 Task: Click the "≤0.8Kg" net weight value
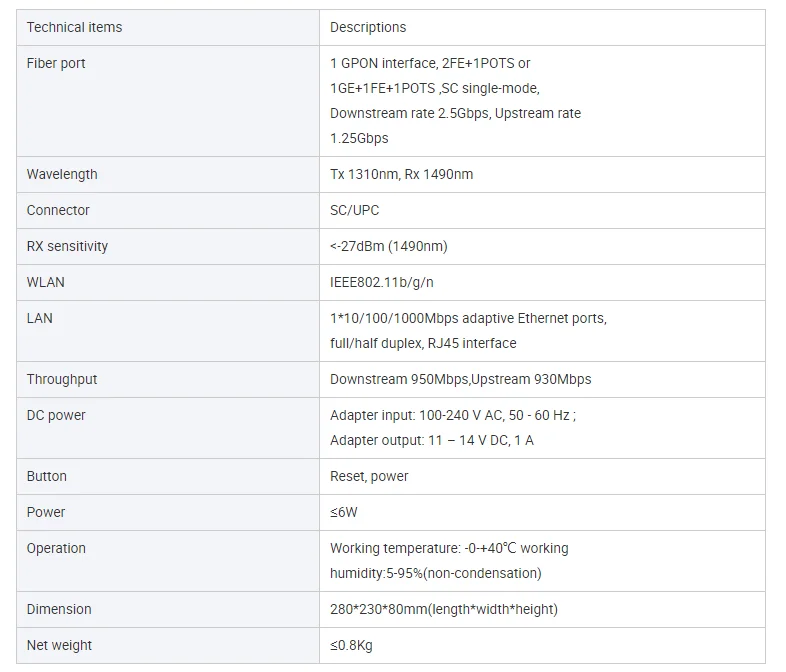(351, 645)
